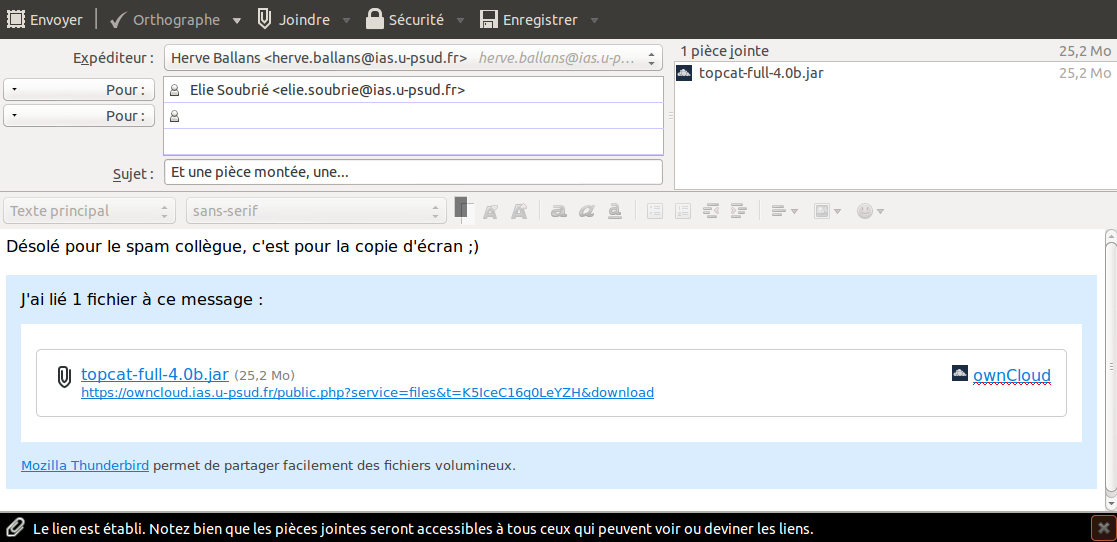Toggle bold text formatting
Viewport: 1117px width, 542px height.
click(559, 211)
